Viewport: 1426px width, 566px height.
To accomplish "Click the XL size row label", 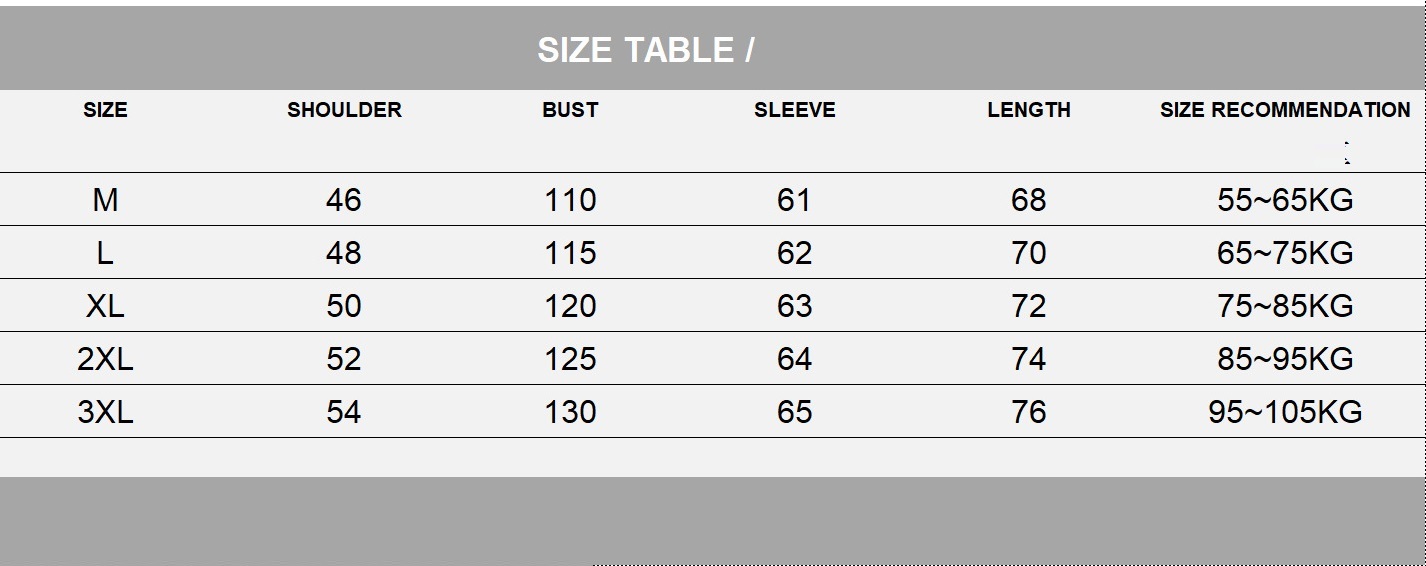I will pyautogui.click(x=105, y=306).
